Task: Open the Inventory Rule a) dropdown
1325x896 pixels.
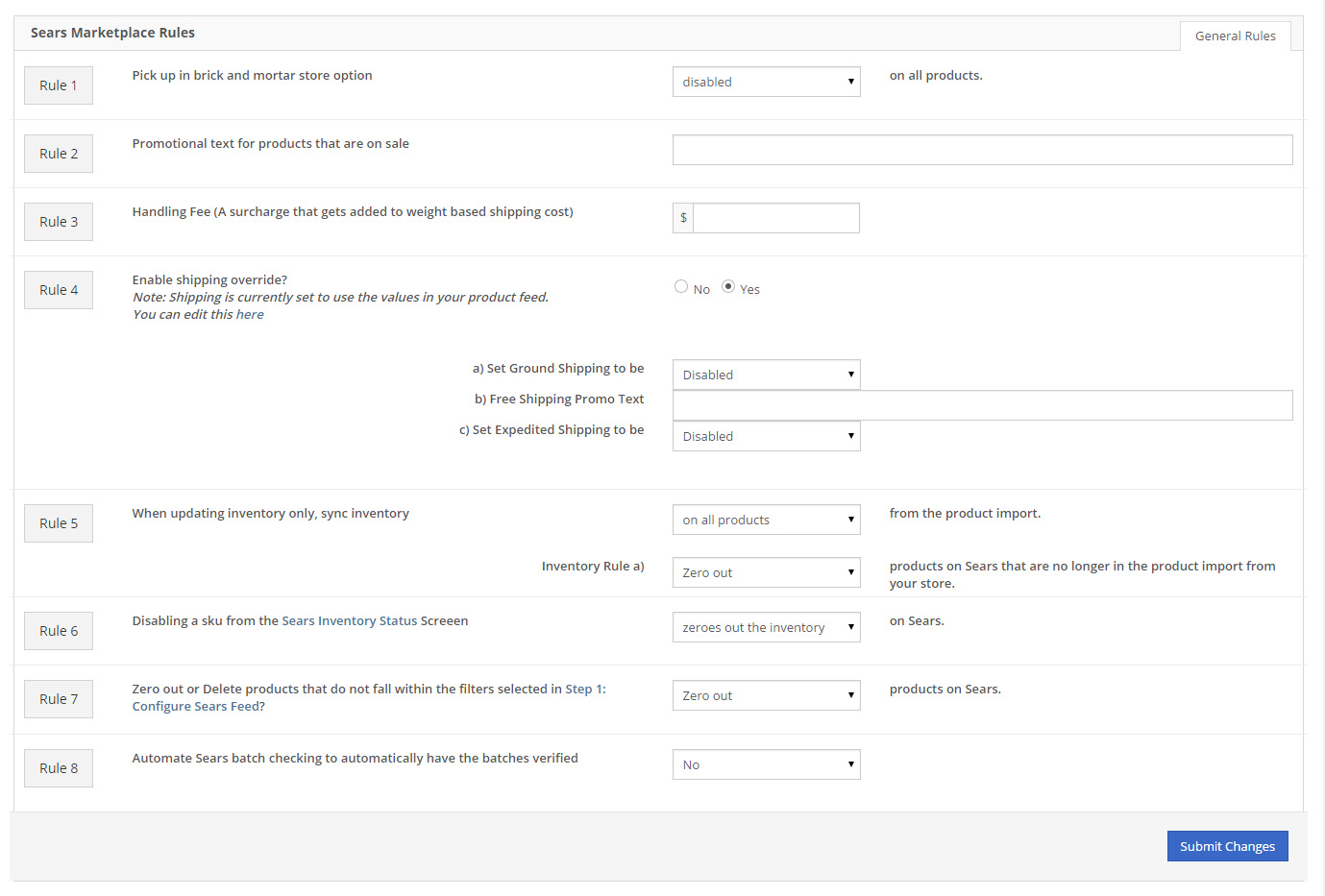Action: click(766, 572)
